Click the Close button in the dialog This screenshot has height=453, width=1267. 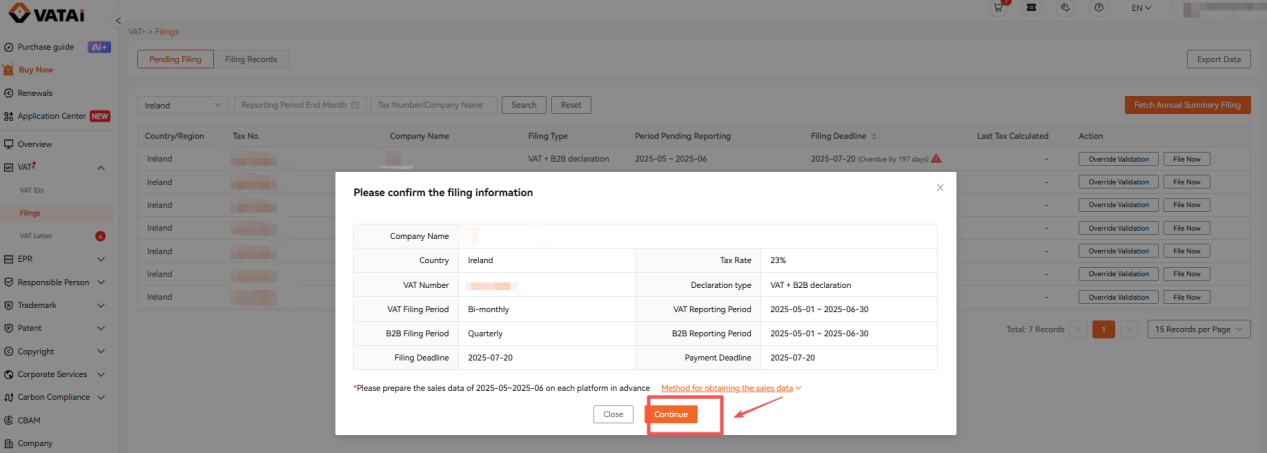(x=613, y=414)
